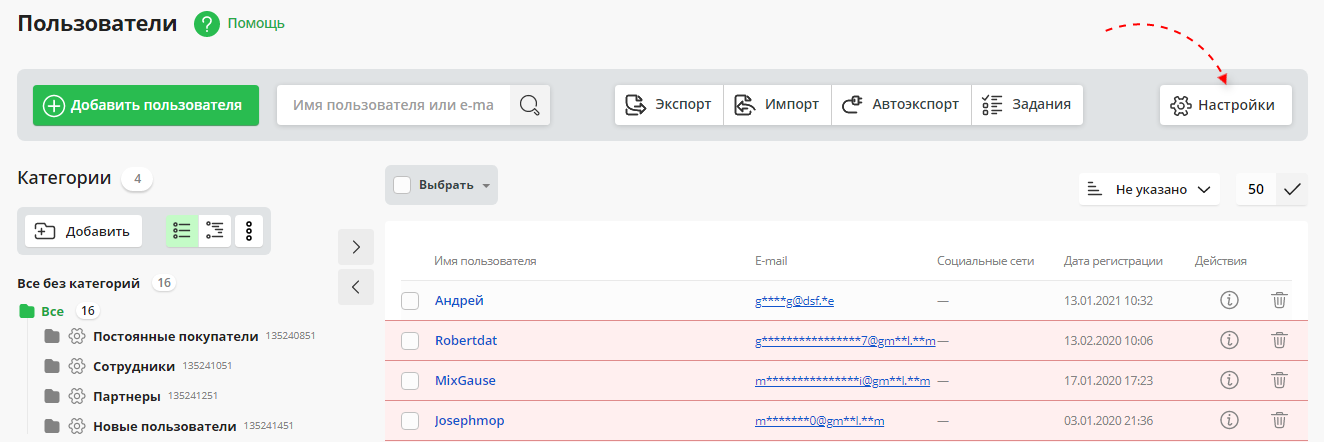The image size is (1324, 442).
Task: Switch categories to tree view icon
Action: [x=215, y=231]
